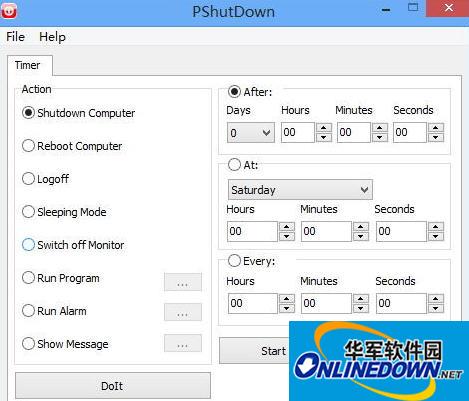Click the At Minutes input field

pos(326,231)
